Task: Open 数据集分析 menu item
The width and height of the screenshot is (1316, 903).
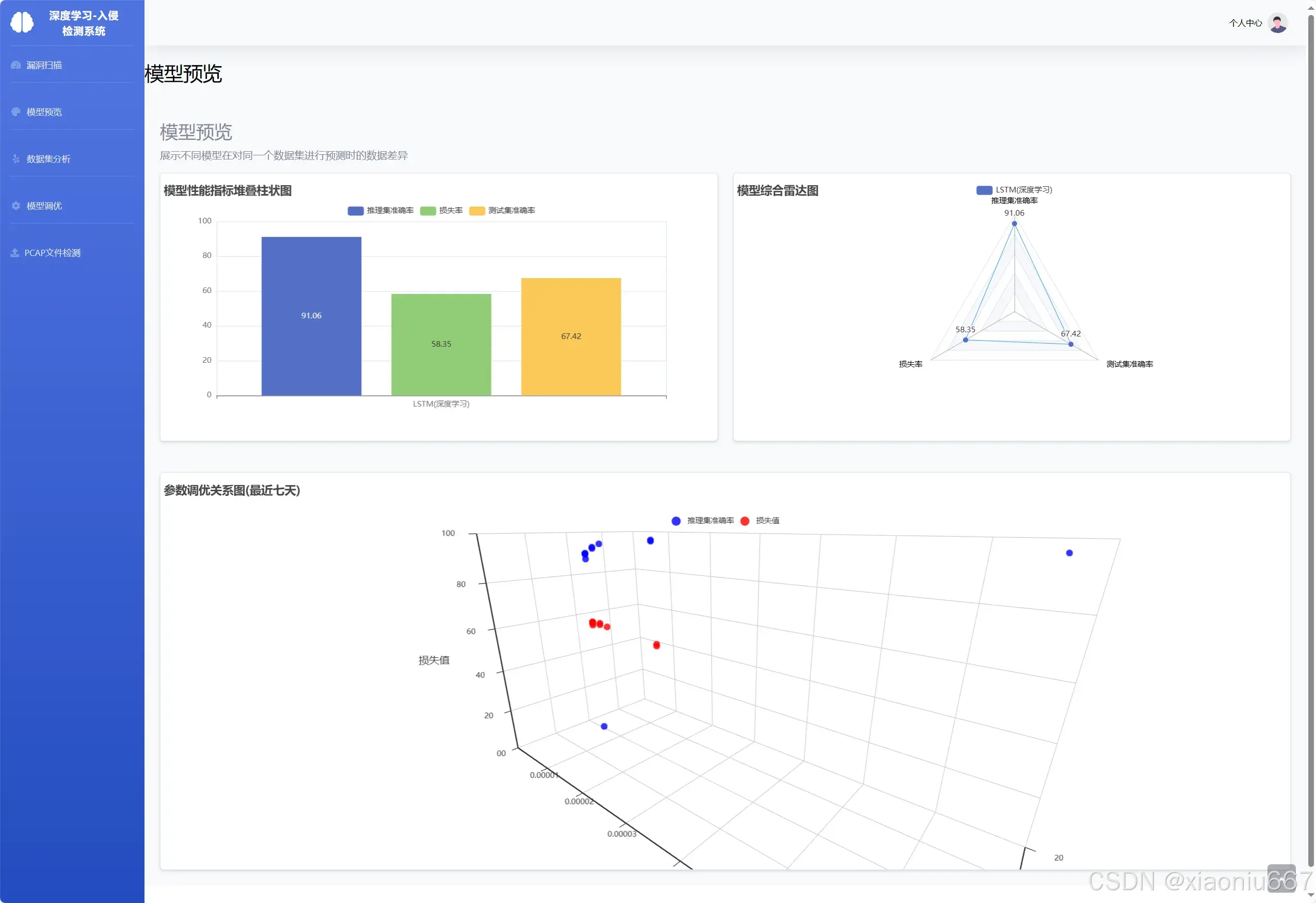Action: [48, 159]
